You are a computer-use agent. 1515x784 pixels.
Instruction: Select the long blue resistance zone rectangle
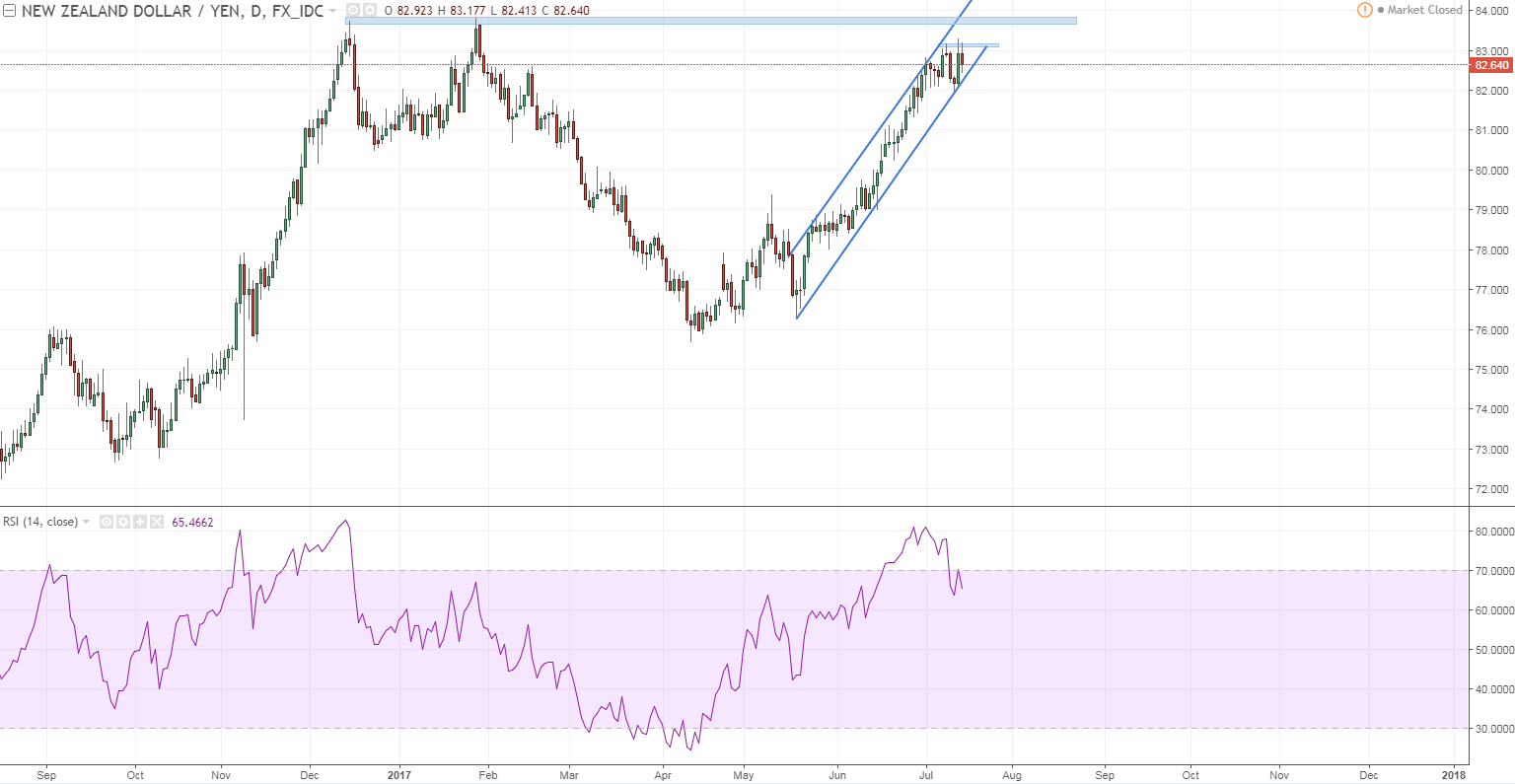[710, 21]
